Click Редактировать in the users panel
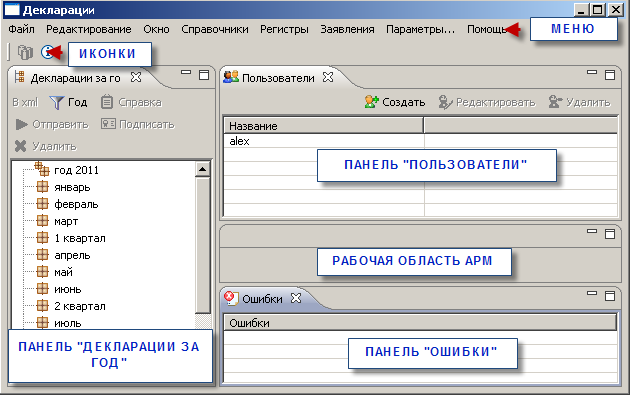 pos(487,102)
